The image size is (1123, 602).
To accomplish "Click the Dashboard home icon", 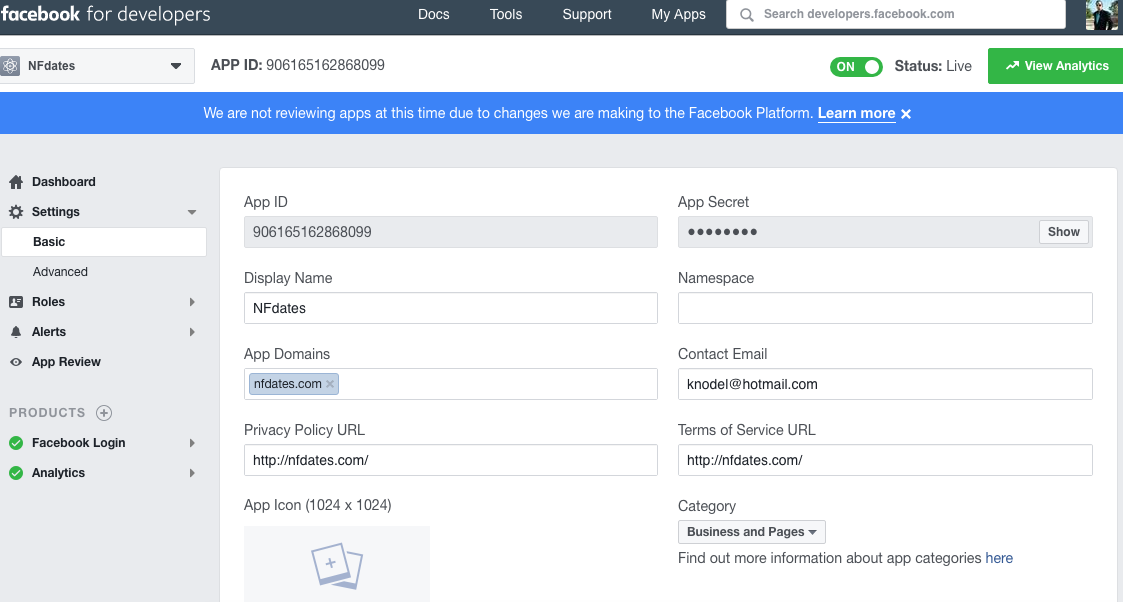I will pyautogui.click(x=16, y=182).
